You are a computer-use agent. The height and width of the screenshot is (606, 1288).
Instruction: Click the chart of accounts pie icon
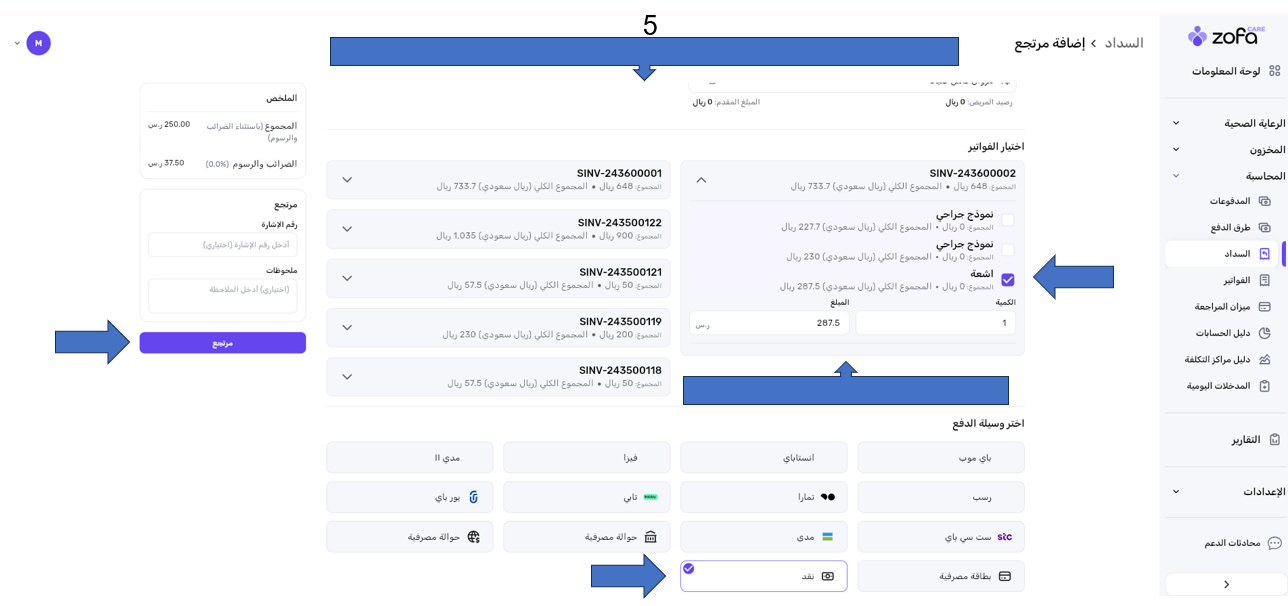point(1264,333)
